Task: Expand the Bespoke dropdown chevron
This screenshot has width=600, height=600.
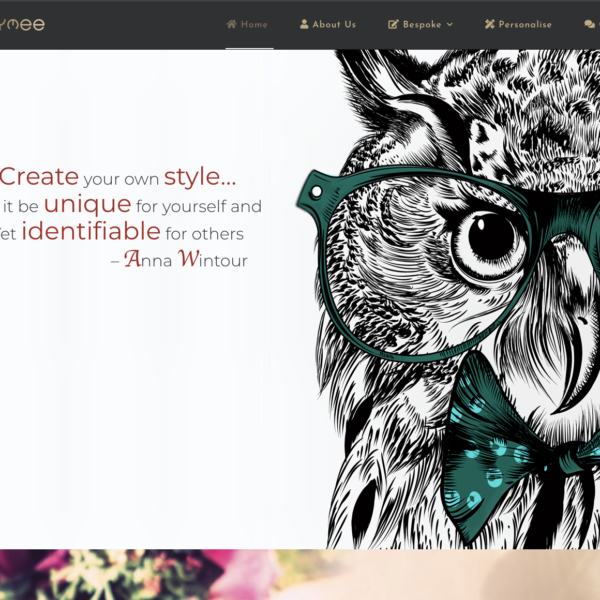Action: click(x=450, y=24)
